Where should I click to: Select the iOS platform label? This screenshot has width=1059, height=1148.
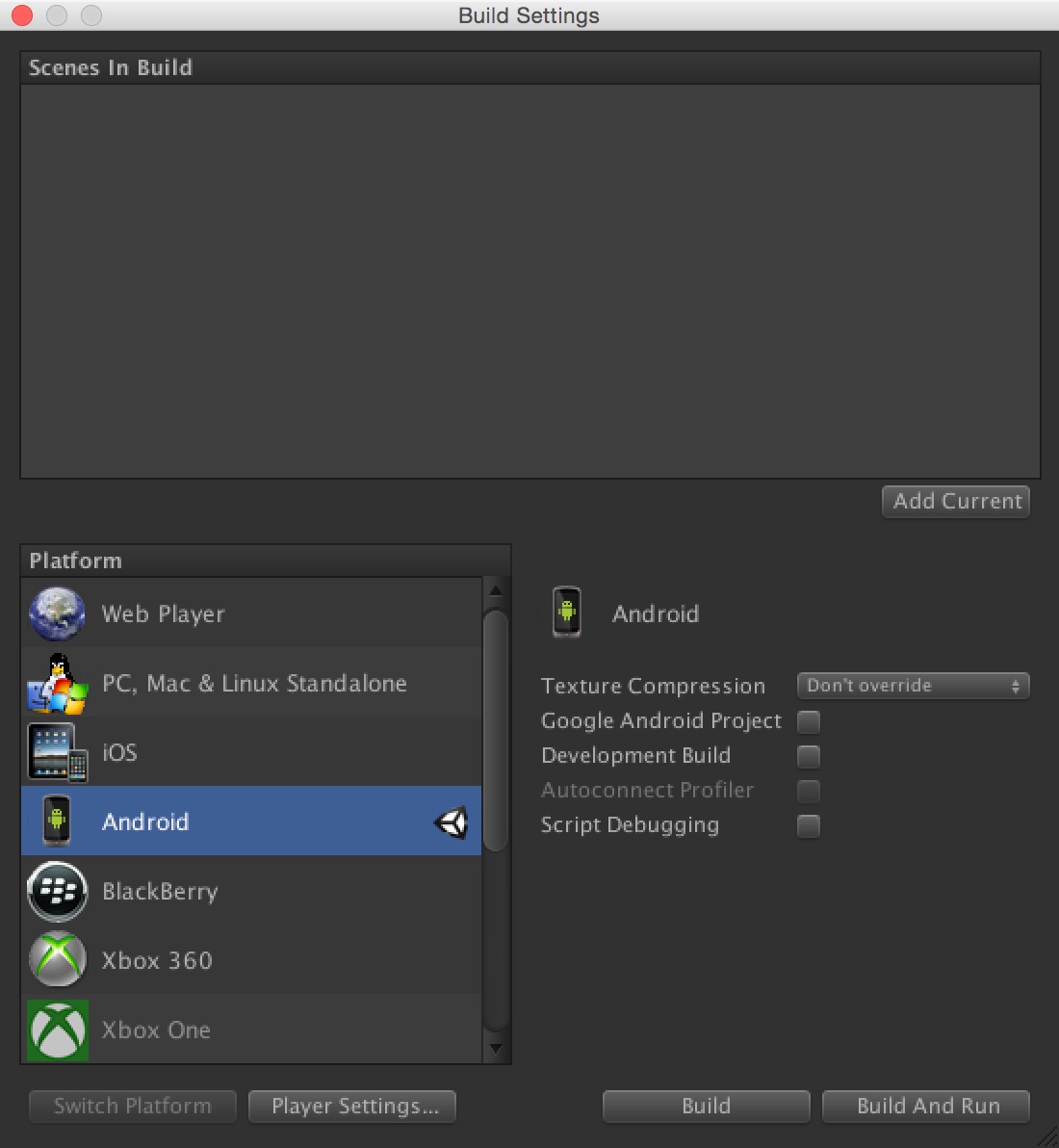coord(119,752)
